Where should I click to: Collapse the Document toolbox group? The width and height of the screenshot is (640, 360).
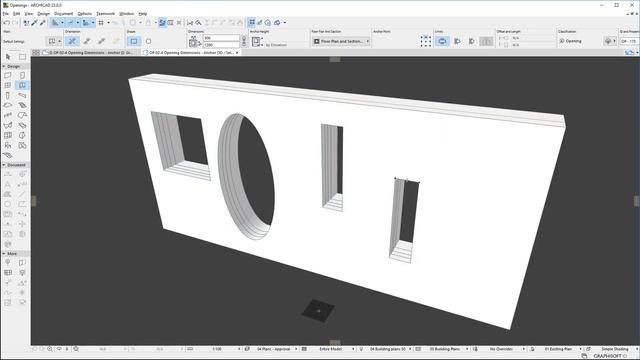click(x=4, y=165)
